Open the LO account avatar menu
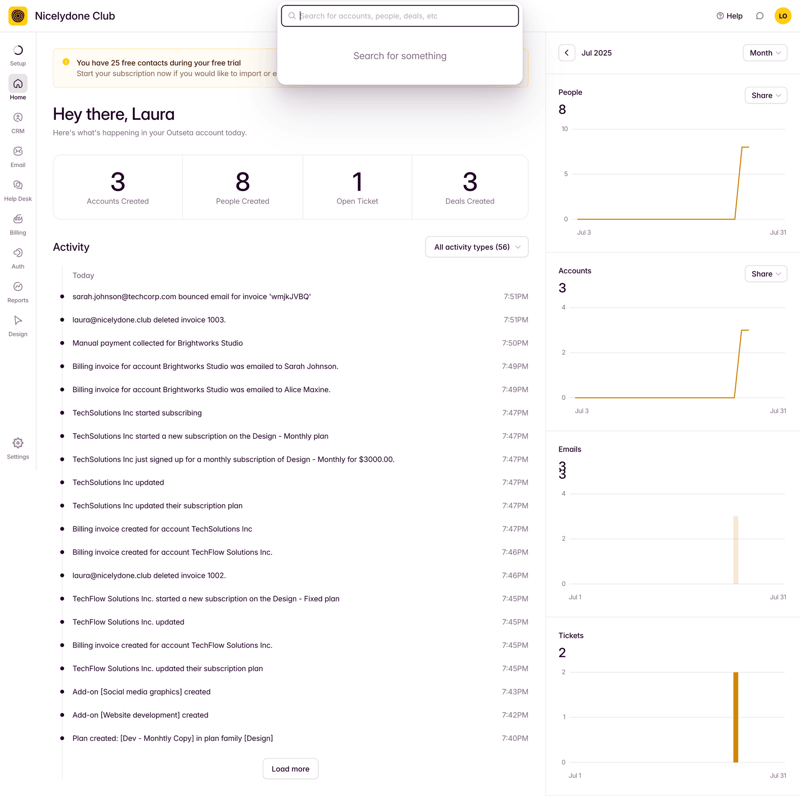 [x=783, y=16]
